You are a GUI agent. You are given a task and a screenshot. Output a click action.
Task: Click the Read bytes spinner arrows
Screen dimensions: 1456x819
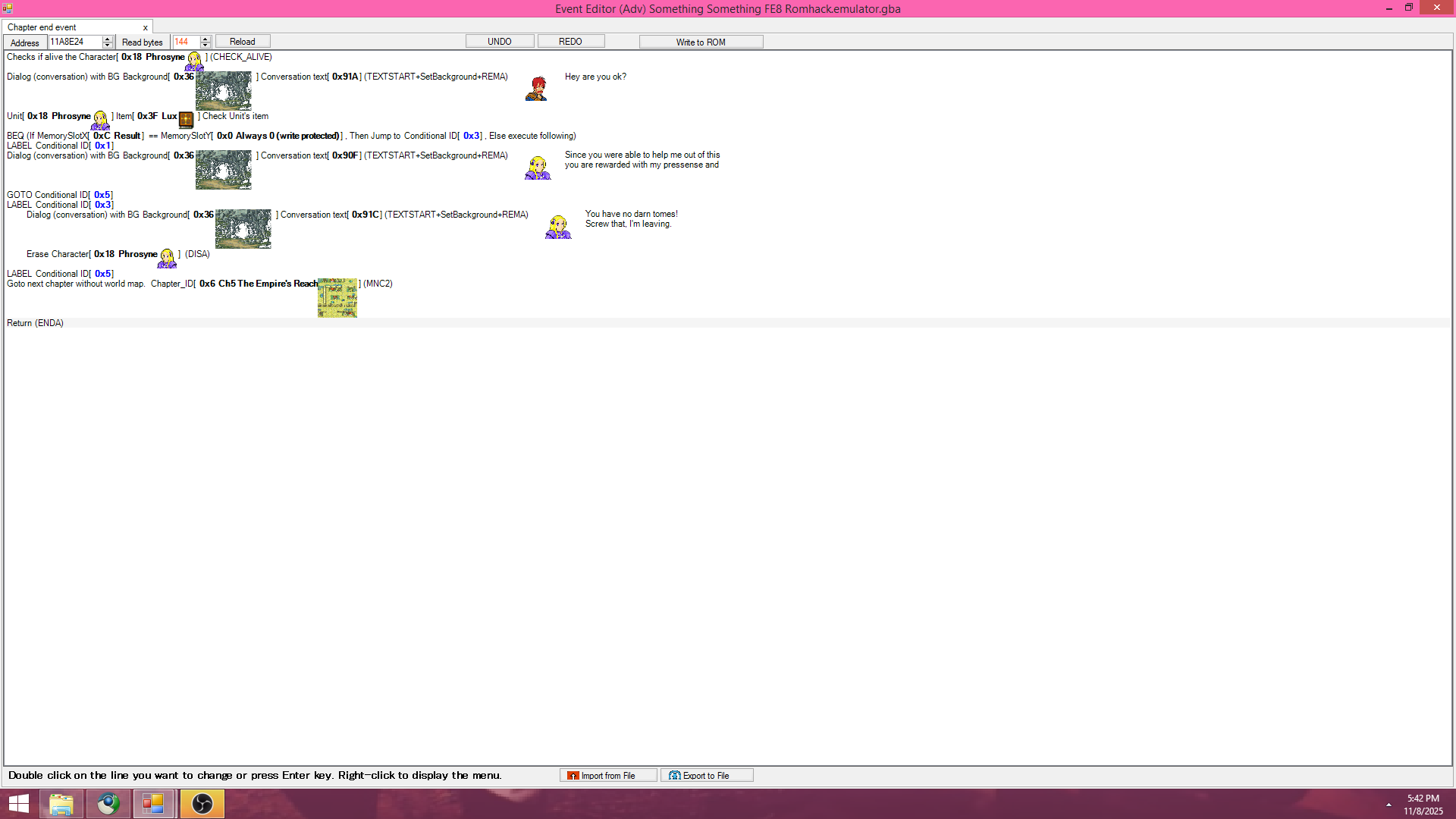pyautogui.click(x=206, y=42)
